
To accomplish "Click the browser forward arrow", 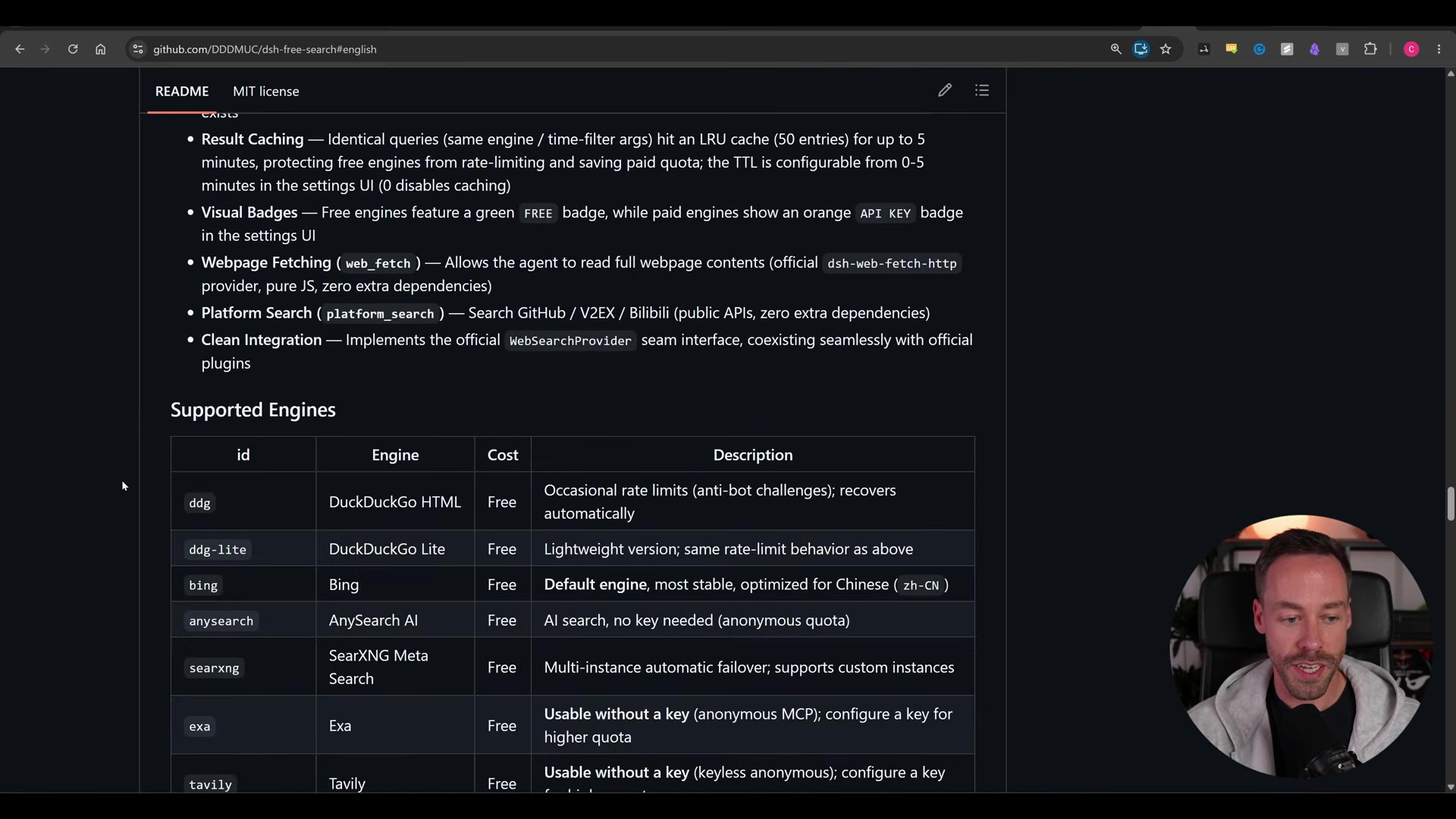I will (x=45, y=49).
